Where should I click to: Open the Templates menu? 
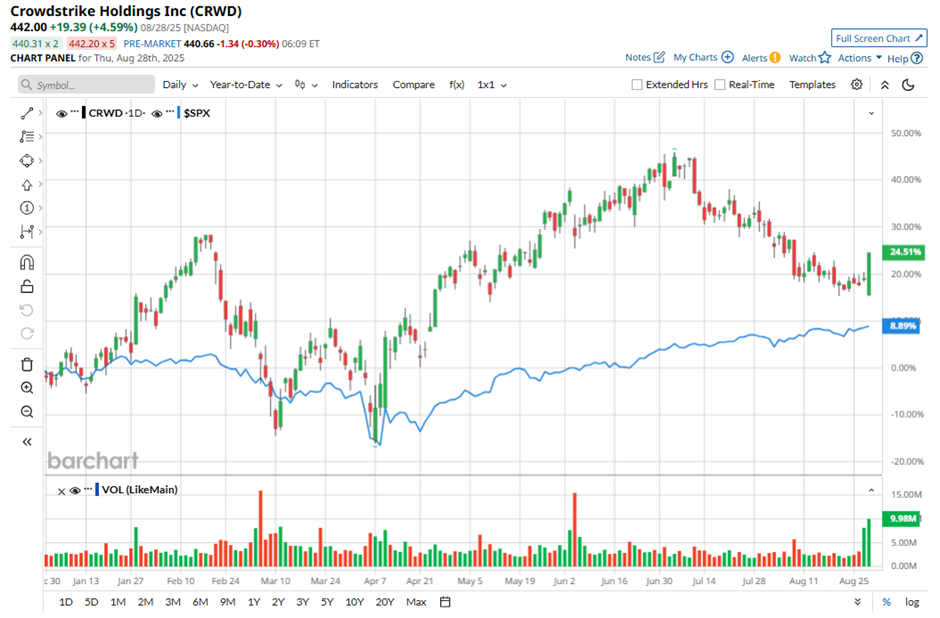(812, 85)
